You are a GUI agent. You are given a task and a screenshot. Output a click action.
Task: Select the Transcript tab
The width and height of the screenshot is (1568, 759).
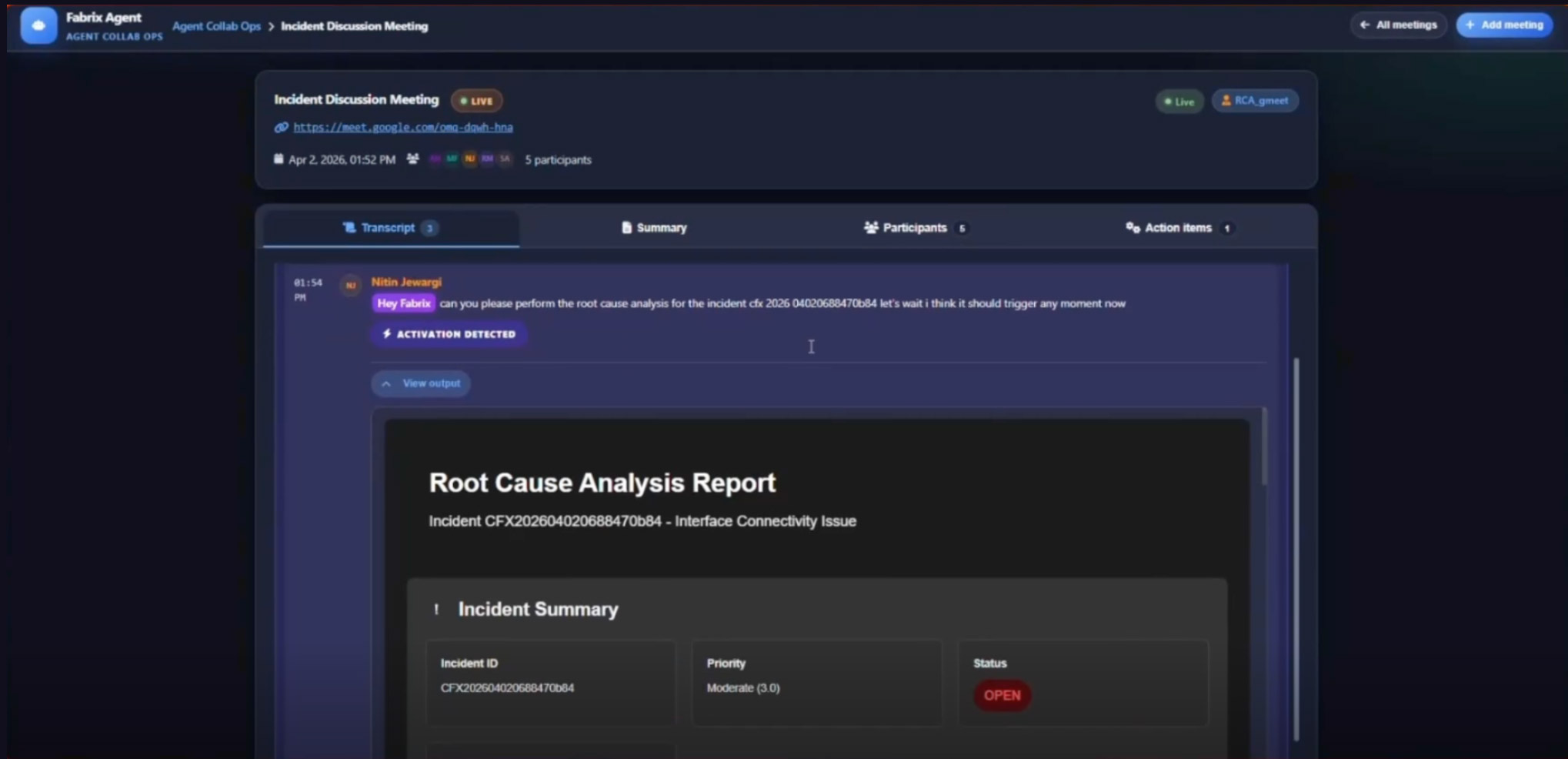(389, 228)
